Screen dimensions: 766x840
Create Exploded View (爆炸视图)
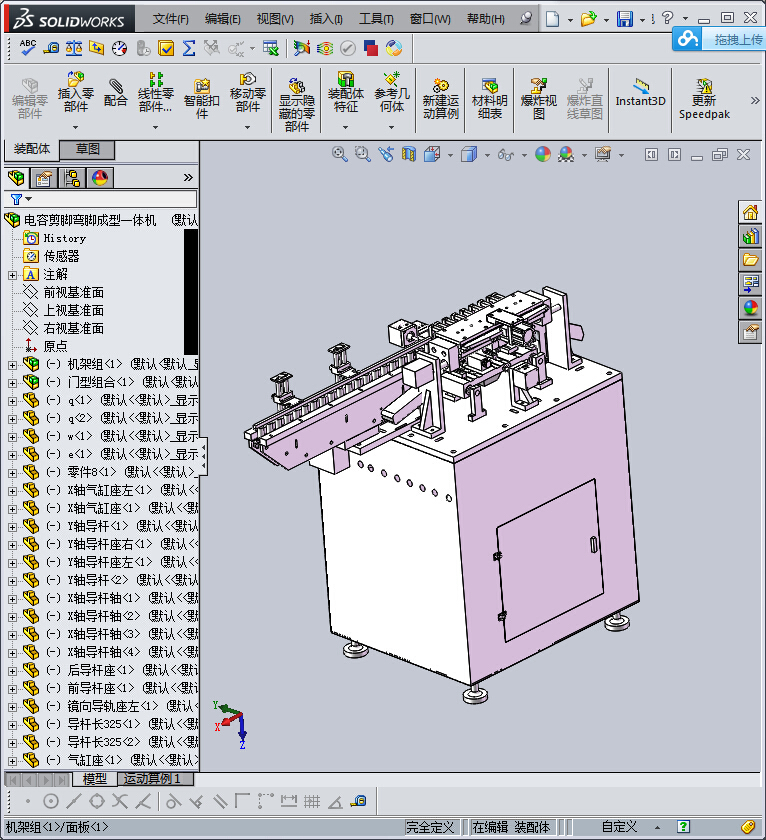538,99
